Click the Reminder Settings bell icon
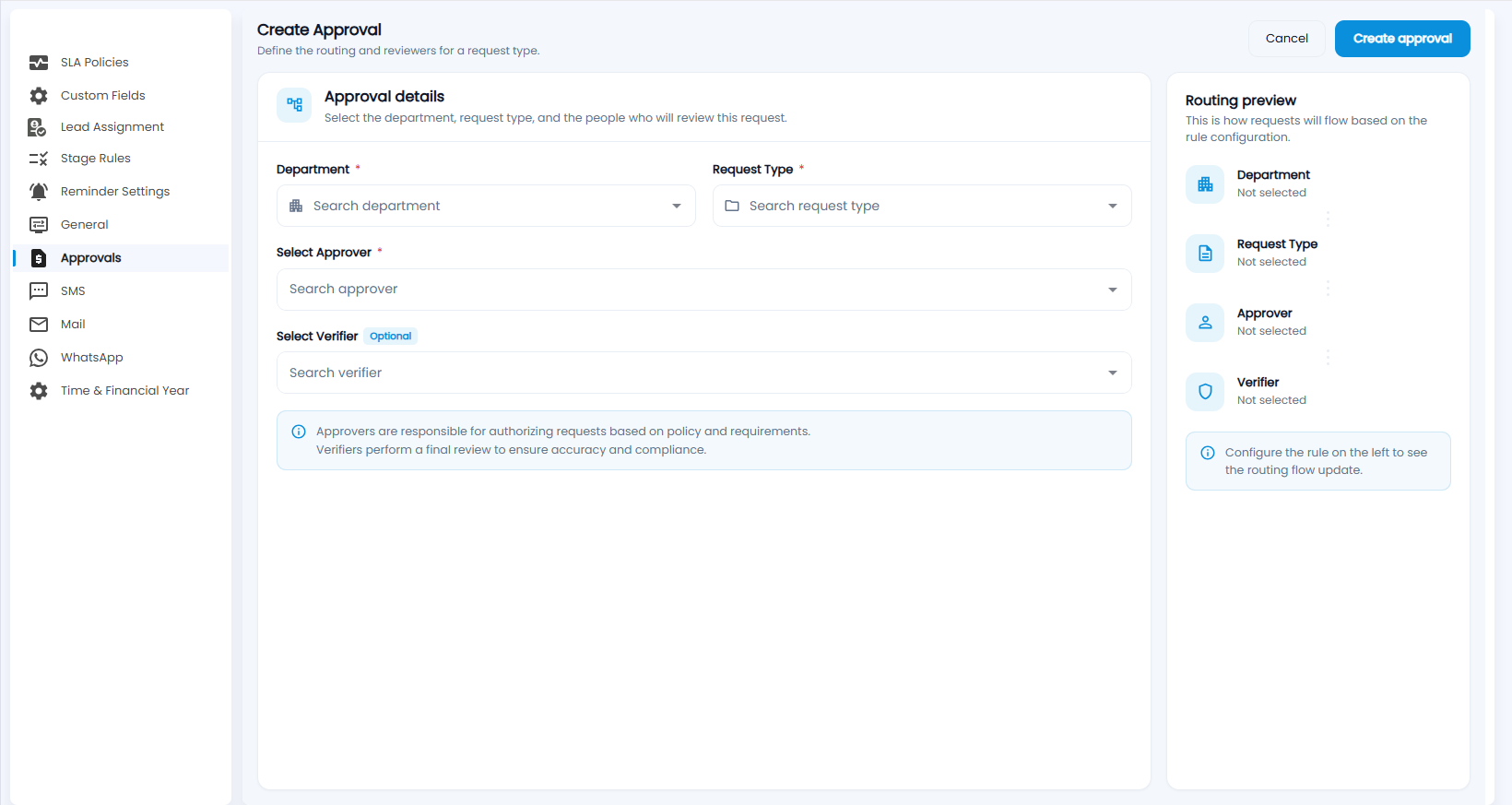The image size is (1512, 805). [x=39, y=192]
